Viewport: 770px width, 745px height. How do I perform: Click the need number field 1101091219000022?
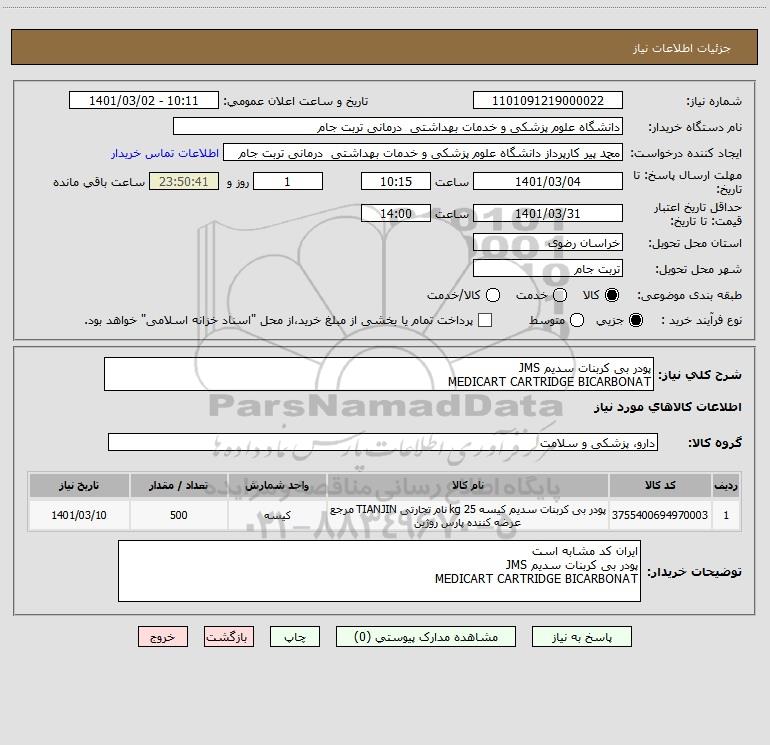click(x=548, y=101)
